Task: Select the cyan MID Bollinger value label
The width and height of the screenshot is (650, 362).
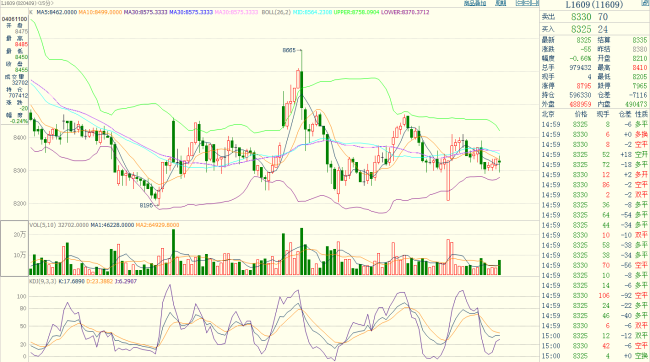Action: tap(312, 12)
